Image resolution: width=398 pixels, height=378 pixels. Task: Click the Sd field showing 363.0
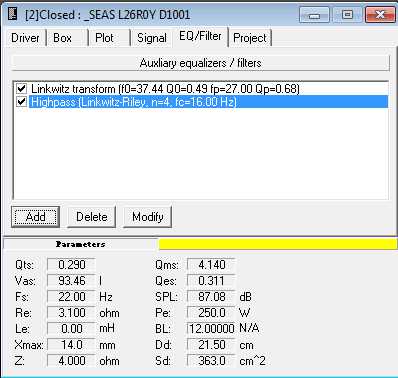211,361
